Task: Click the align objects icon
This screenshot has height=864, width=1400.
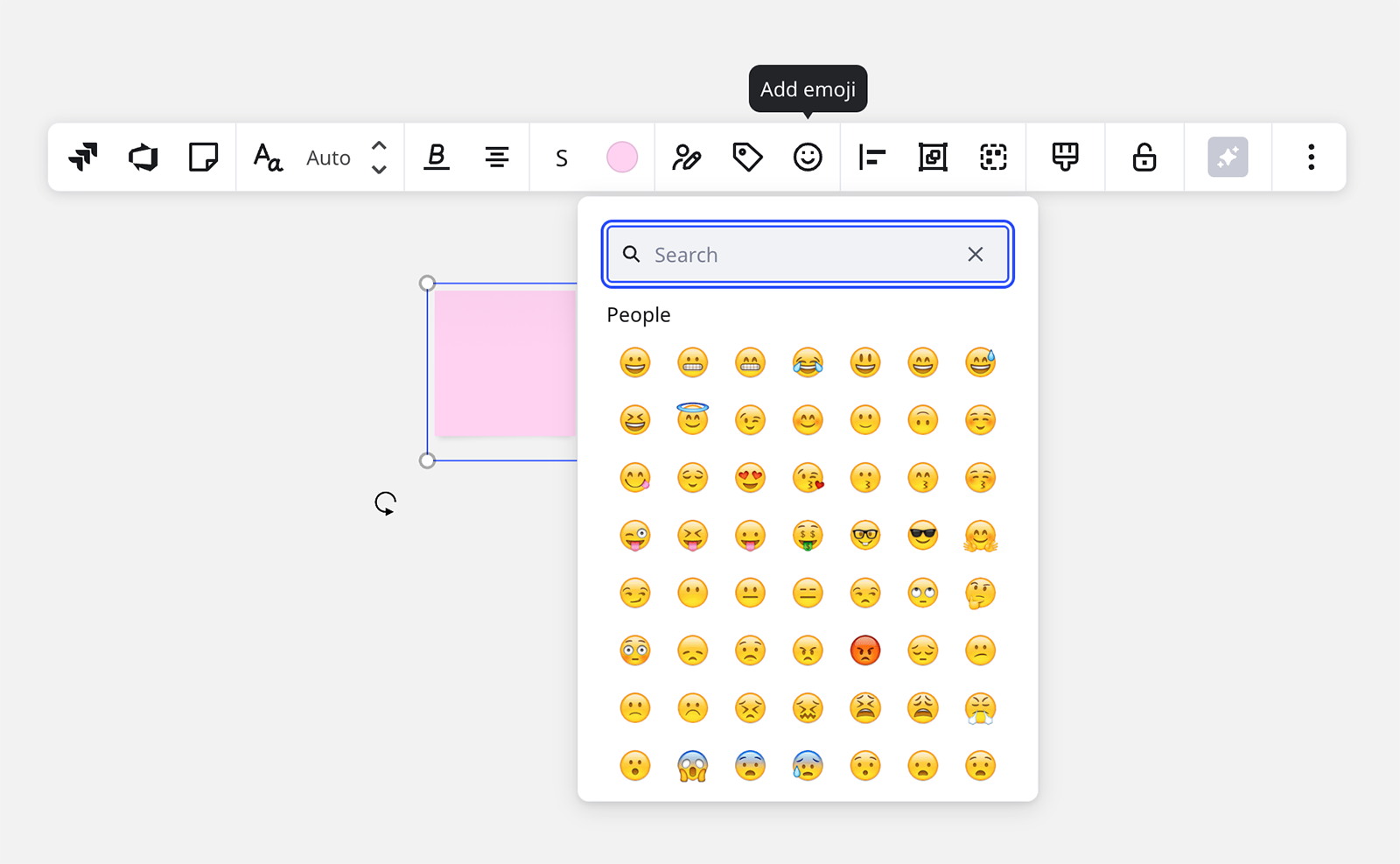Action: (x=871, y=158)
